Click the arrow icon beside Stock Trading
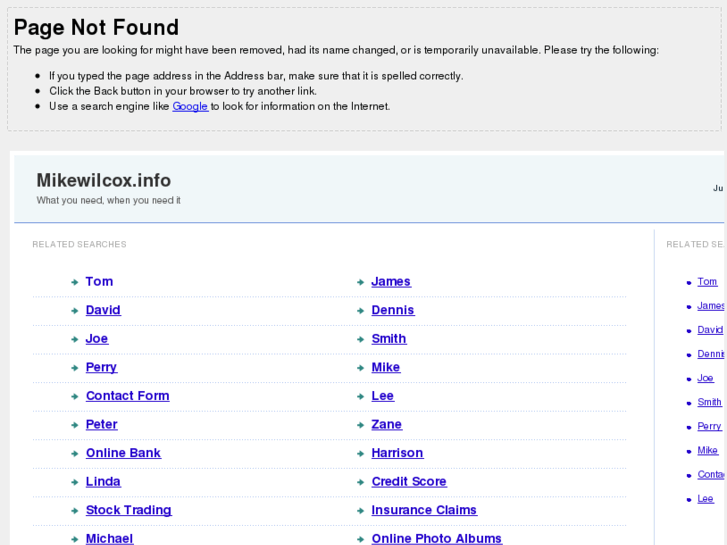The width and height of the screenshot is (727, 545). [75, 511]
